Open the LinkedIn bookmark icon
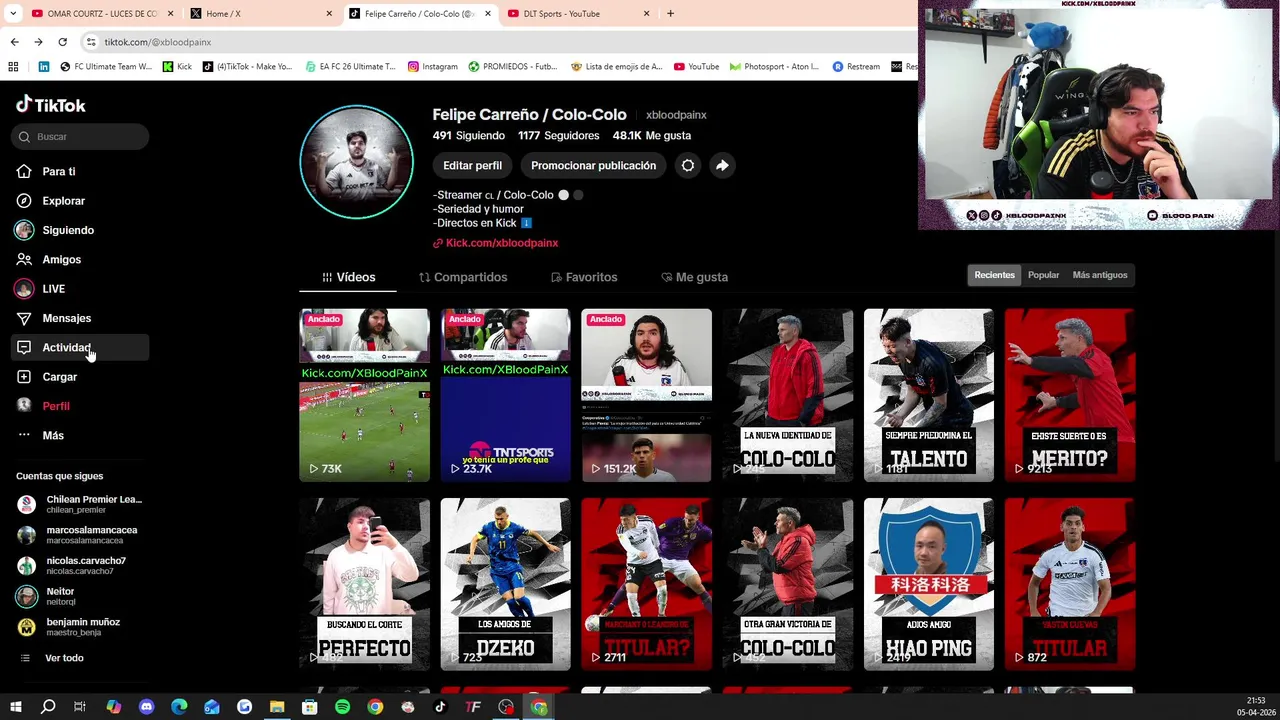Image resolution: width=1280 pixels, height=720 pixels. click(43, 67)
